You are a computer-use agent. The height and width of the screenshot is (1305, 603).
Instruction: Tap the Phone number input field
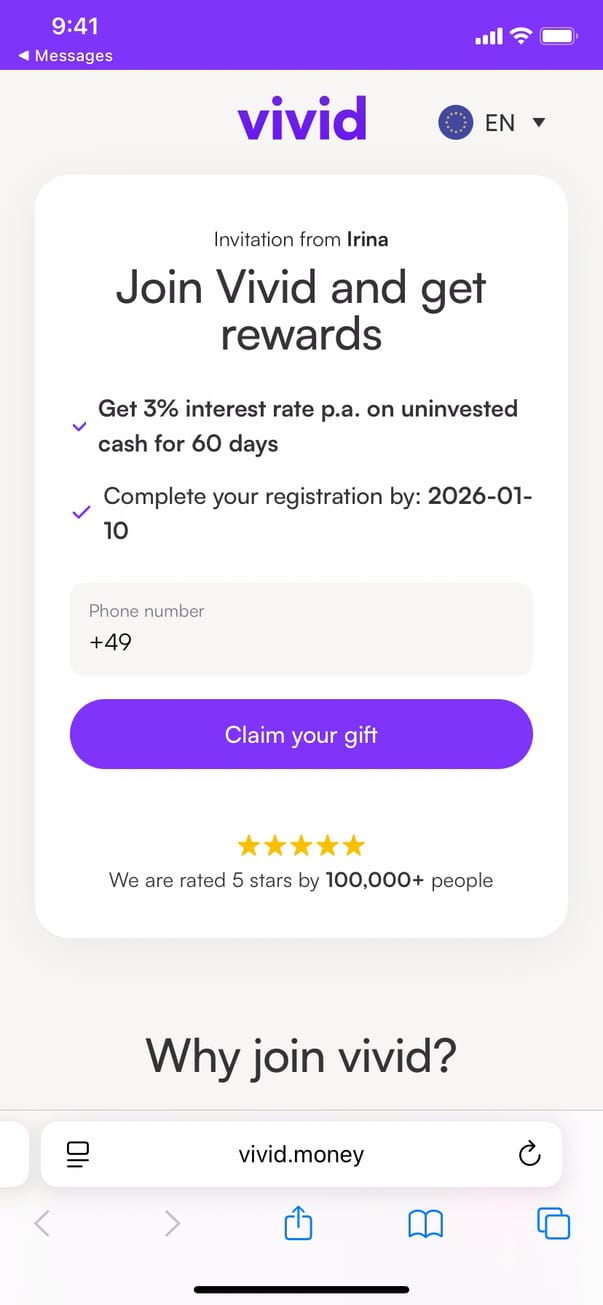[x=301, y=628]
